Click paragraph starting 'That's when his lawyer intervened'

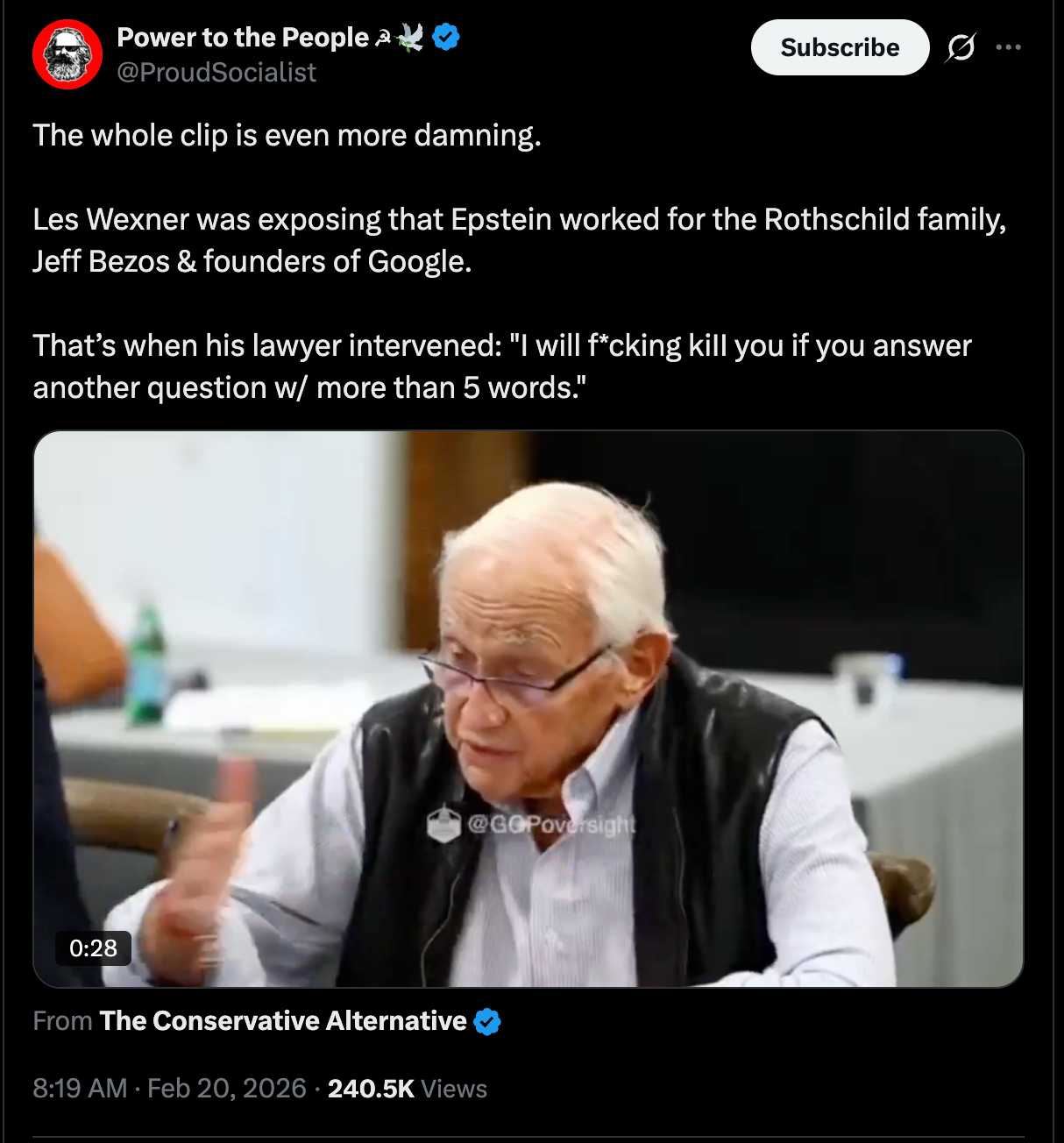point(502,366)
